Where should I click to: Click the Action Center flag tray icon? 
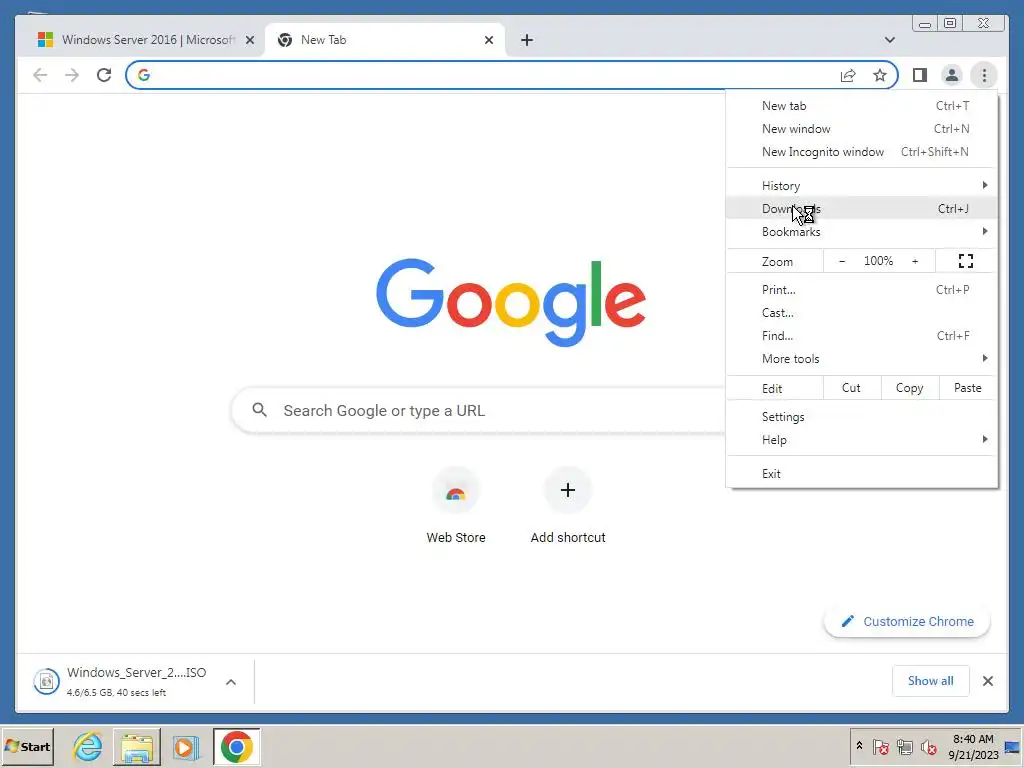[x=880, y=746]
